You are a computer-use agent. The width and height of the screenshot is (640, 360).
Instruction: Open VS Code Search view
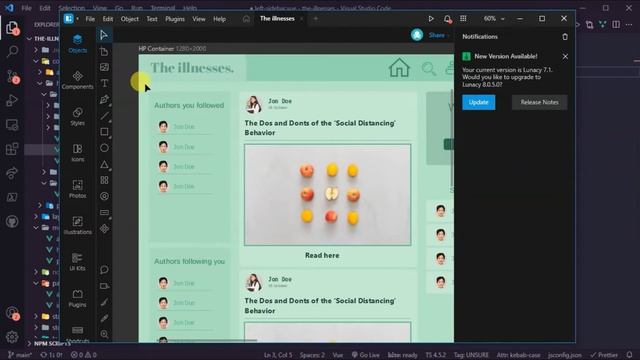[12, 51]
